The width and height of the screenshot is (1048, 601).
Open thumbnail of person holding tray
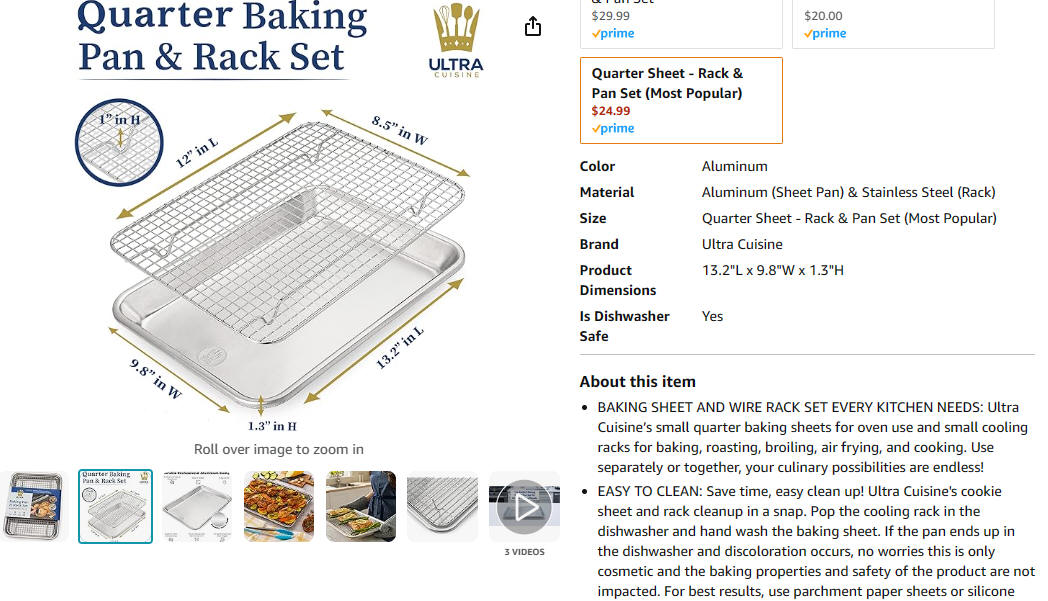point(361,507)
